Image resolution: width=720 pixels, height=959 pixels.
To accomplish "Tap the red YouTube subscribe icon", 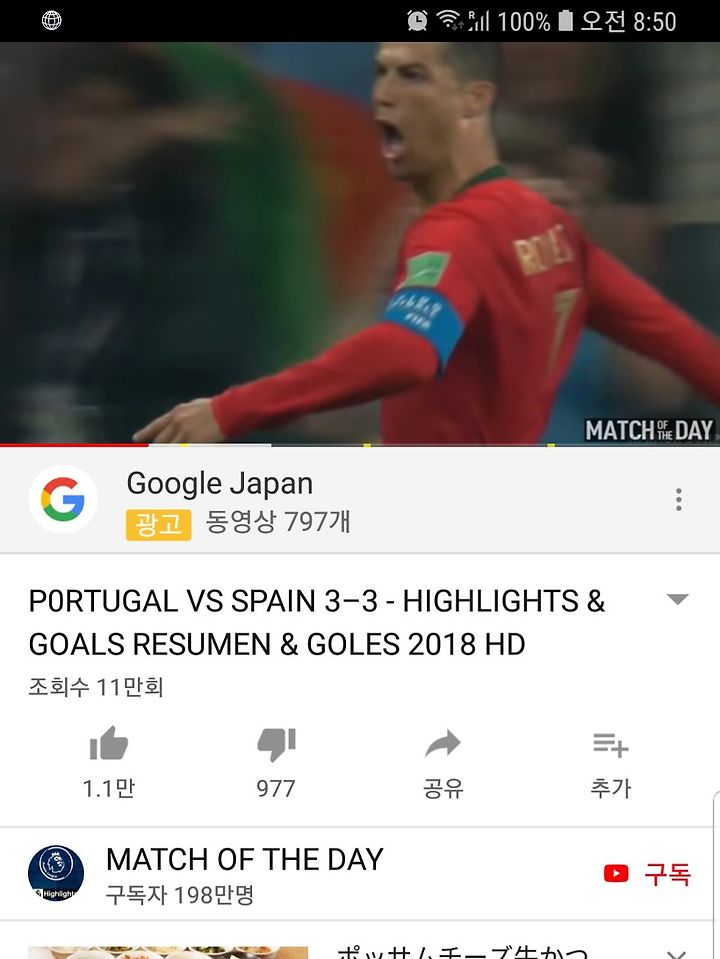I will [616, 873].
